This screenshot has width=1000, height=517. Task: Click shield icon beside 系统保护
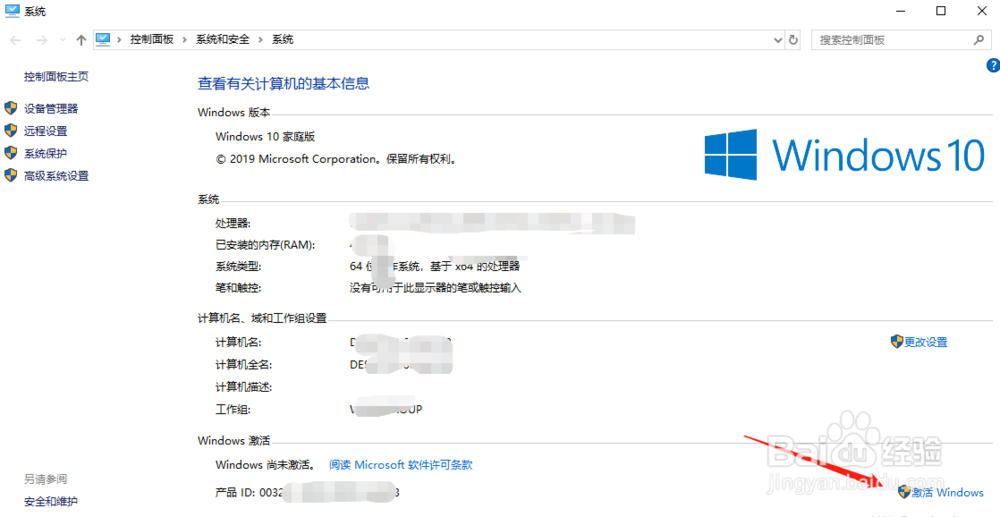click(10, 152)
